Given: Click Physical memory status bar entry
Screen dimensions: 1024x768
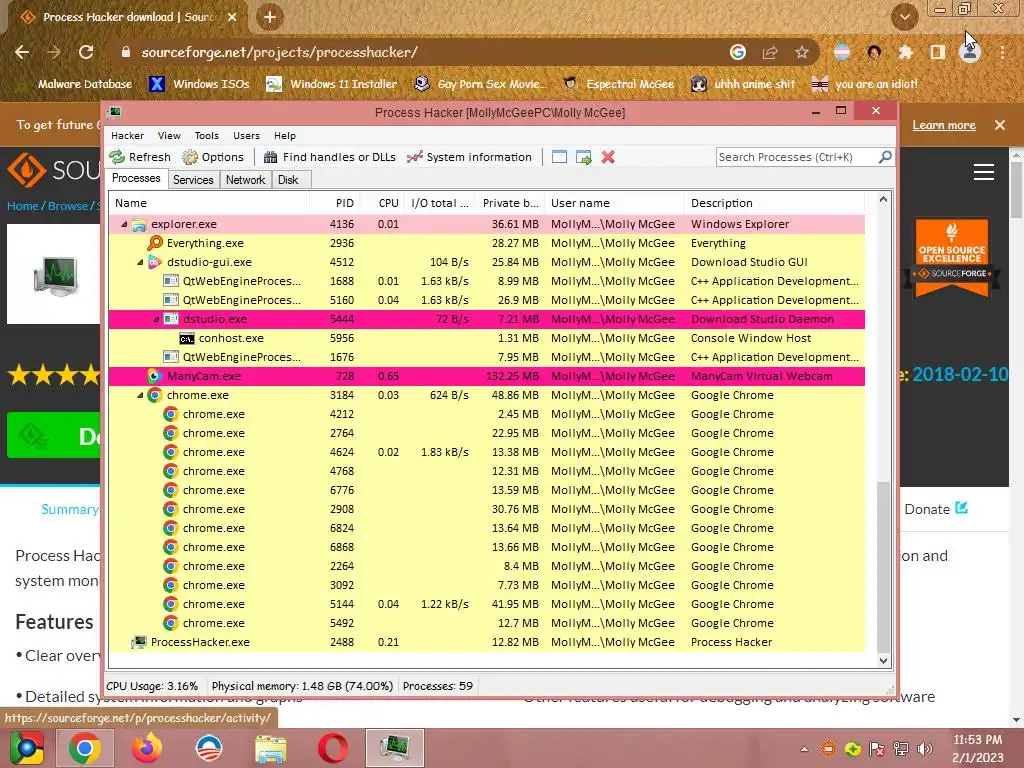Looking at the screenshot, I should (x=302, y=686).
